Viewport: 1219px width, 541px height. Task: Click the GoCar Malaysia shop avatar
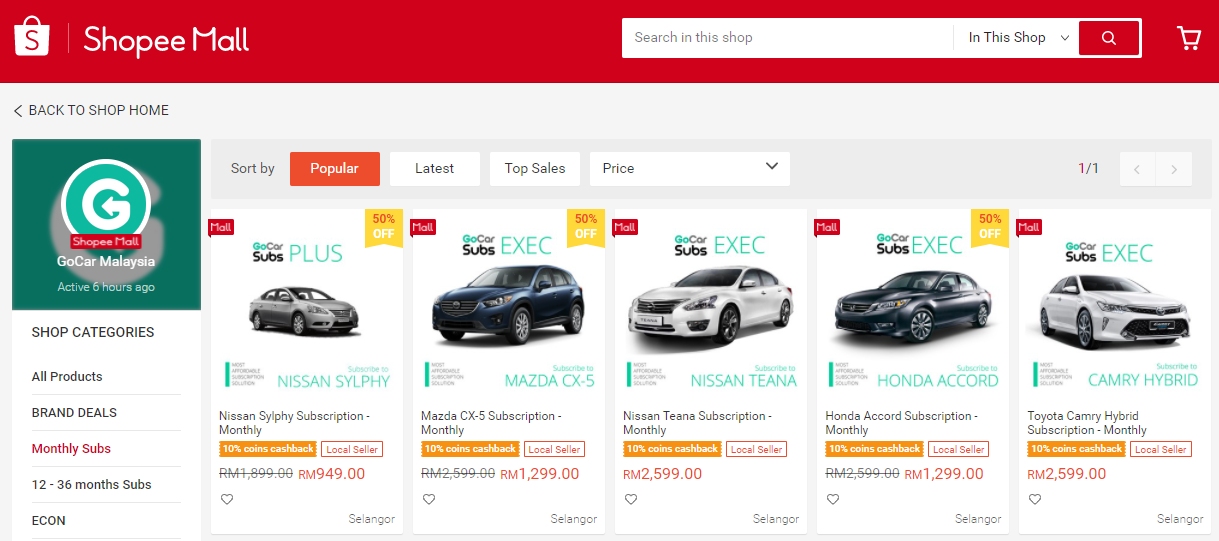pyautogui.click(x=106, y=204)
